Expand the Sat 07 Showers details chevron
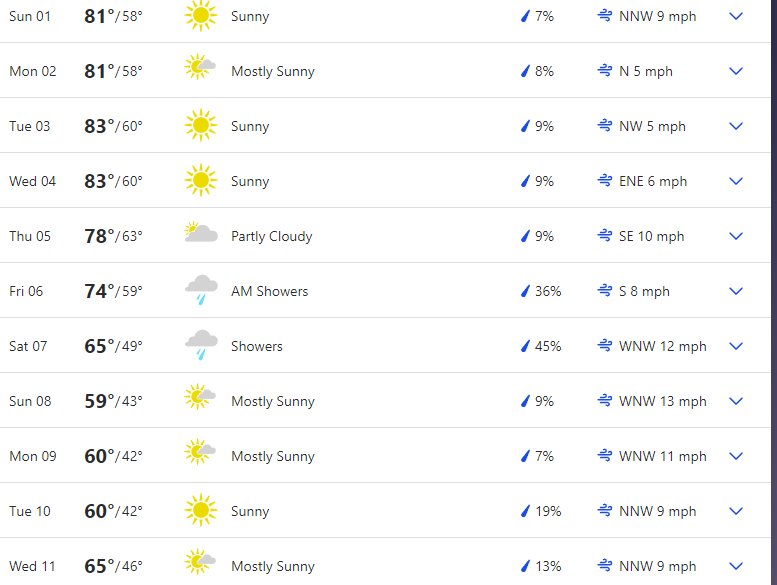The image size is (777, 585). coord(736,346)
